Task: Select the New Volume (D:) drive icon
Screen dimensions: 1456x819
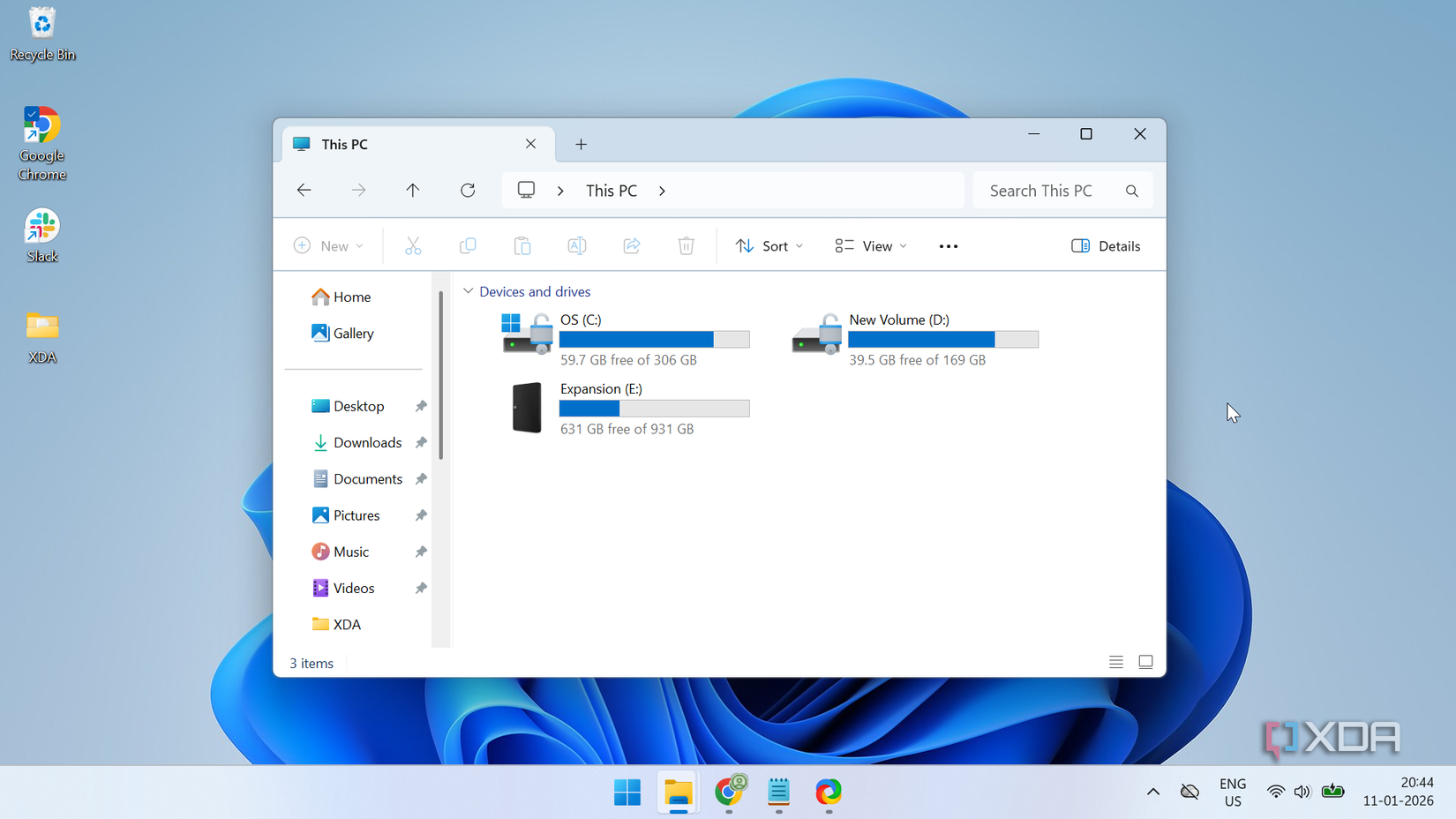Action: click(816, 334)
